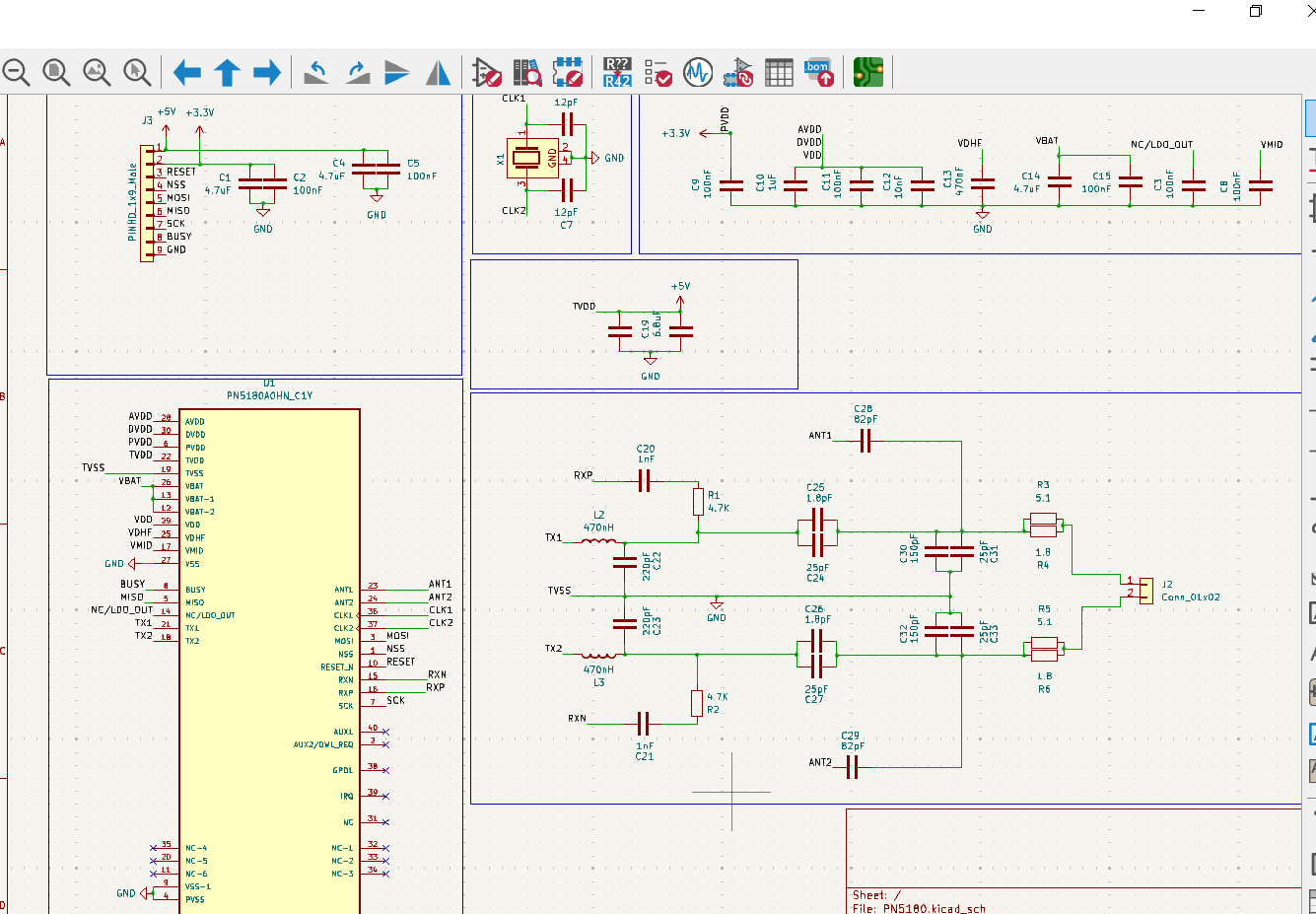
Task: Open the symbol fields table editor
Action: pos(779,72)
